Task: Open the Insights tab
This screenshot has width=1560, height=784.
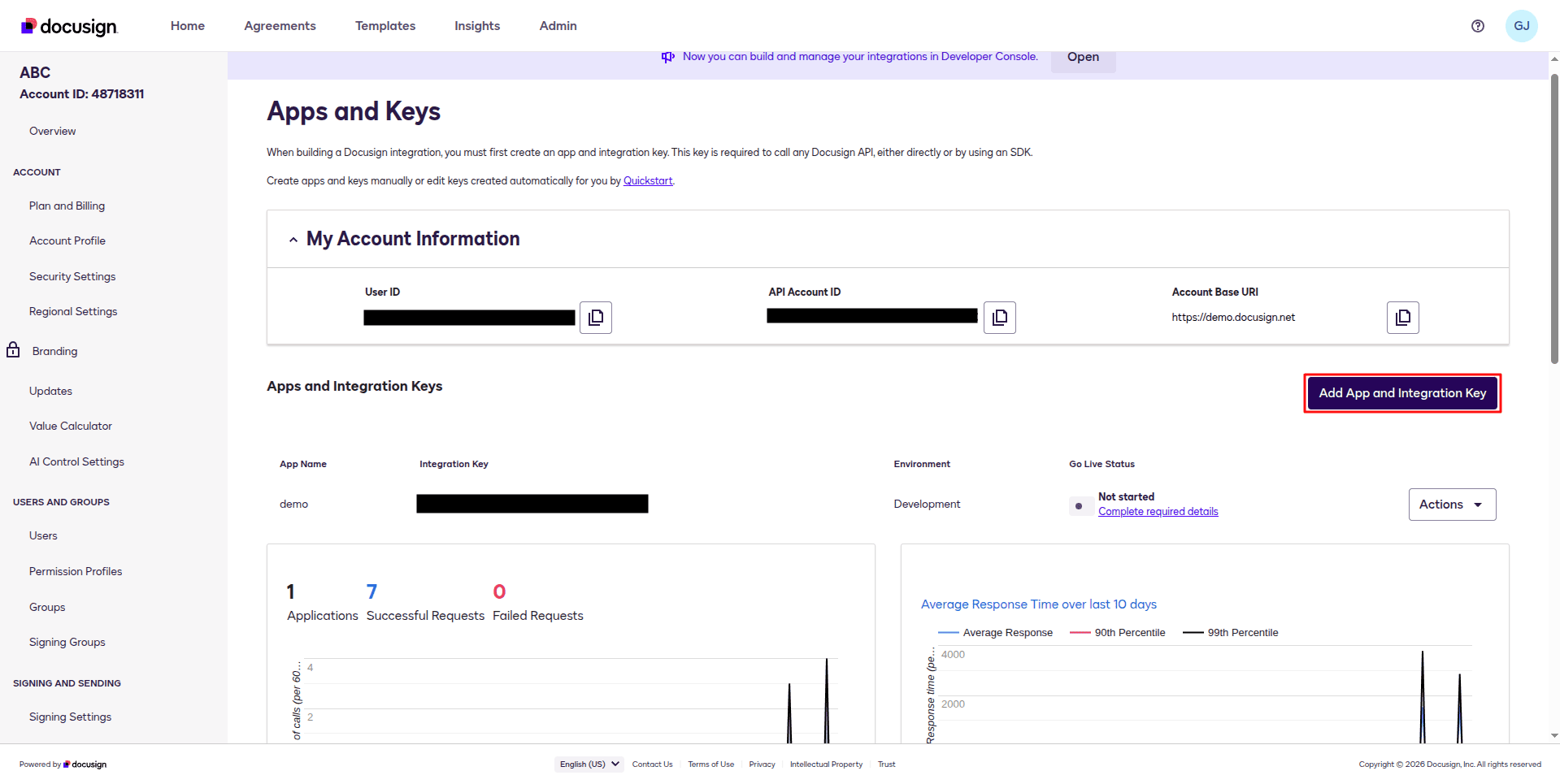Action: pos(477,26)
